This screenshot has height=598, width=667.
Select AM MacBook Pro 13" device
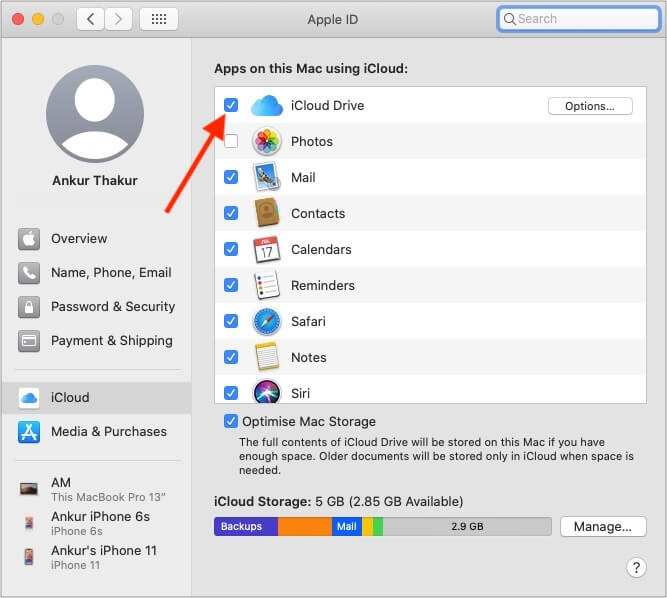point(97,489)
